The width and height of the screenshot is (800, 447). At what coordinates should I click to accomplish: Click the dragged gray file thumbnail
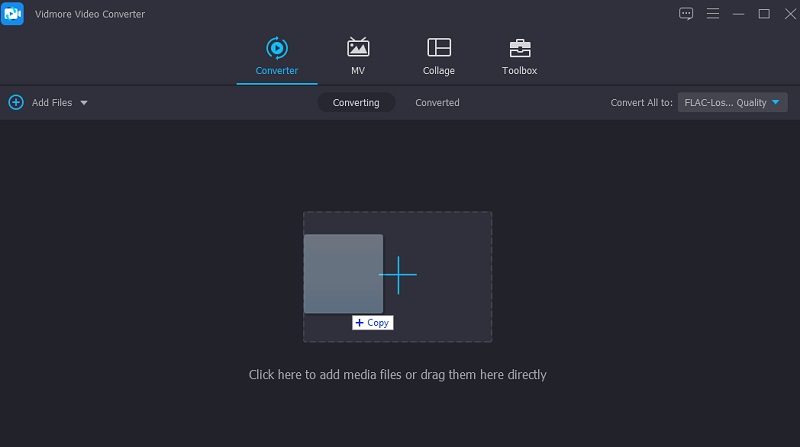(343, 273)
